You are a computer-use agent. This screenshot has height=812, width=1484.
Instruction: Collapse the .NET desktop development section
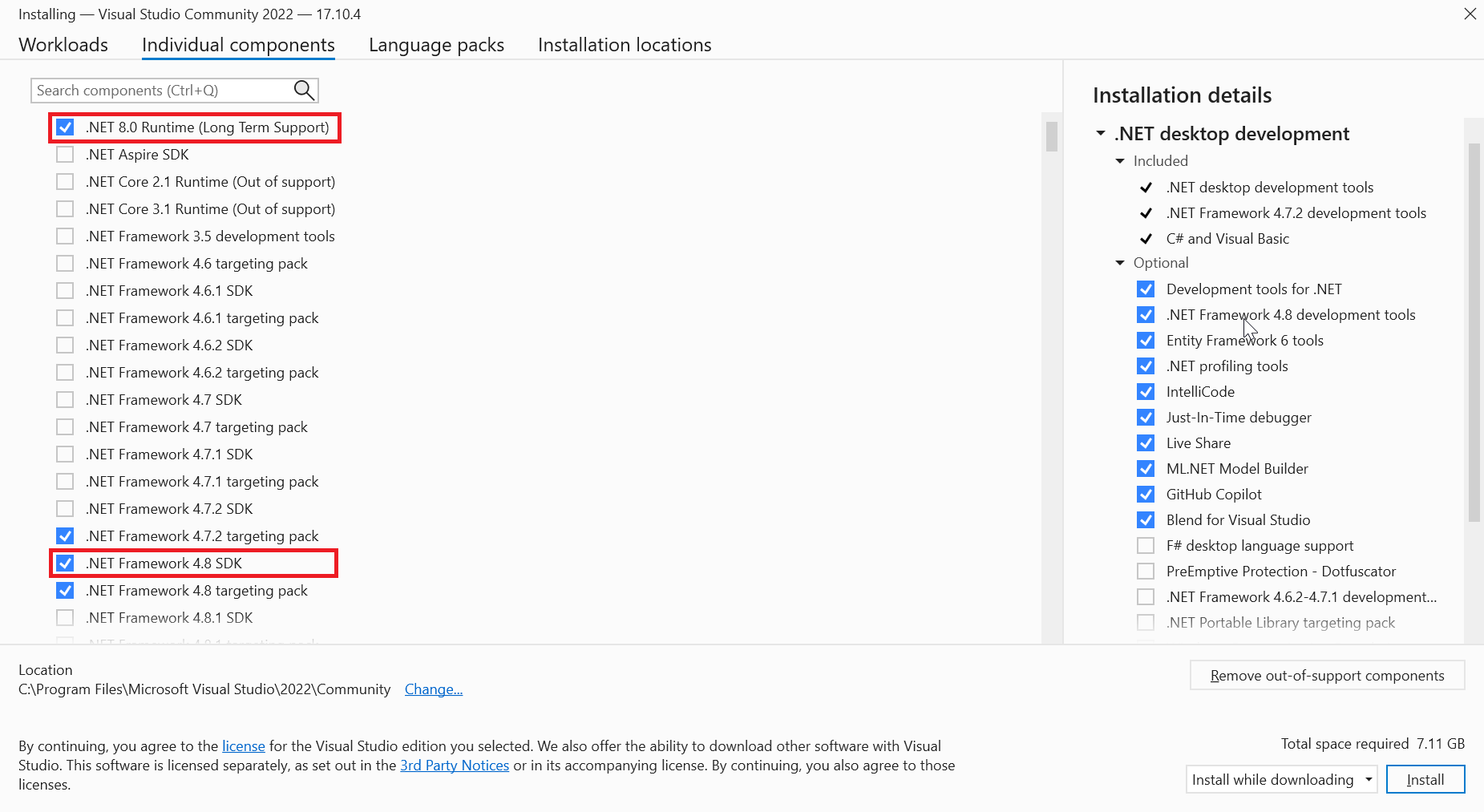(1101, 134)
